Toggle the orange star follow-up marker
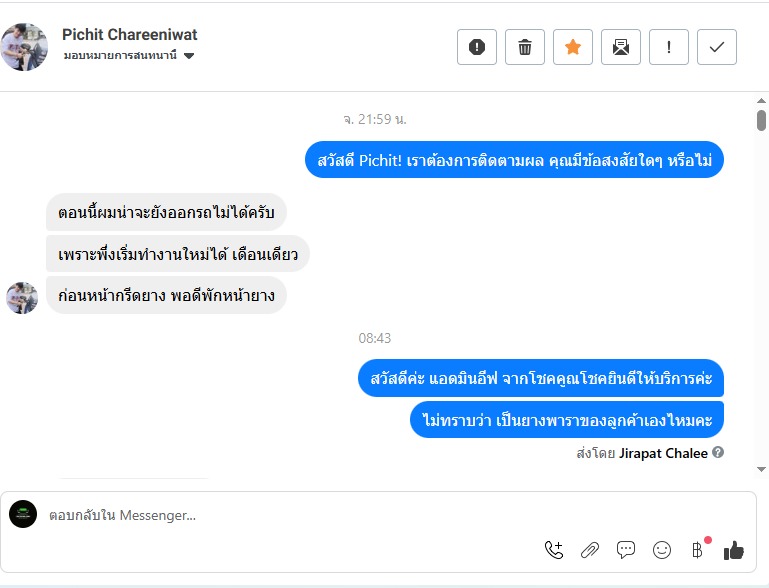The height and width of the screenshot is (588, 769). coord(573,47)
